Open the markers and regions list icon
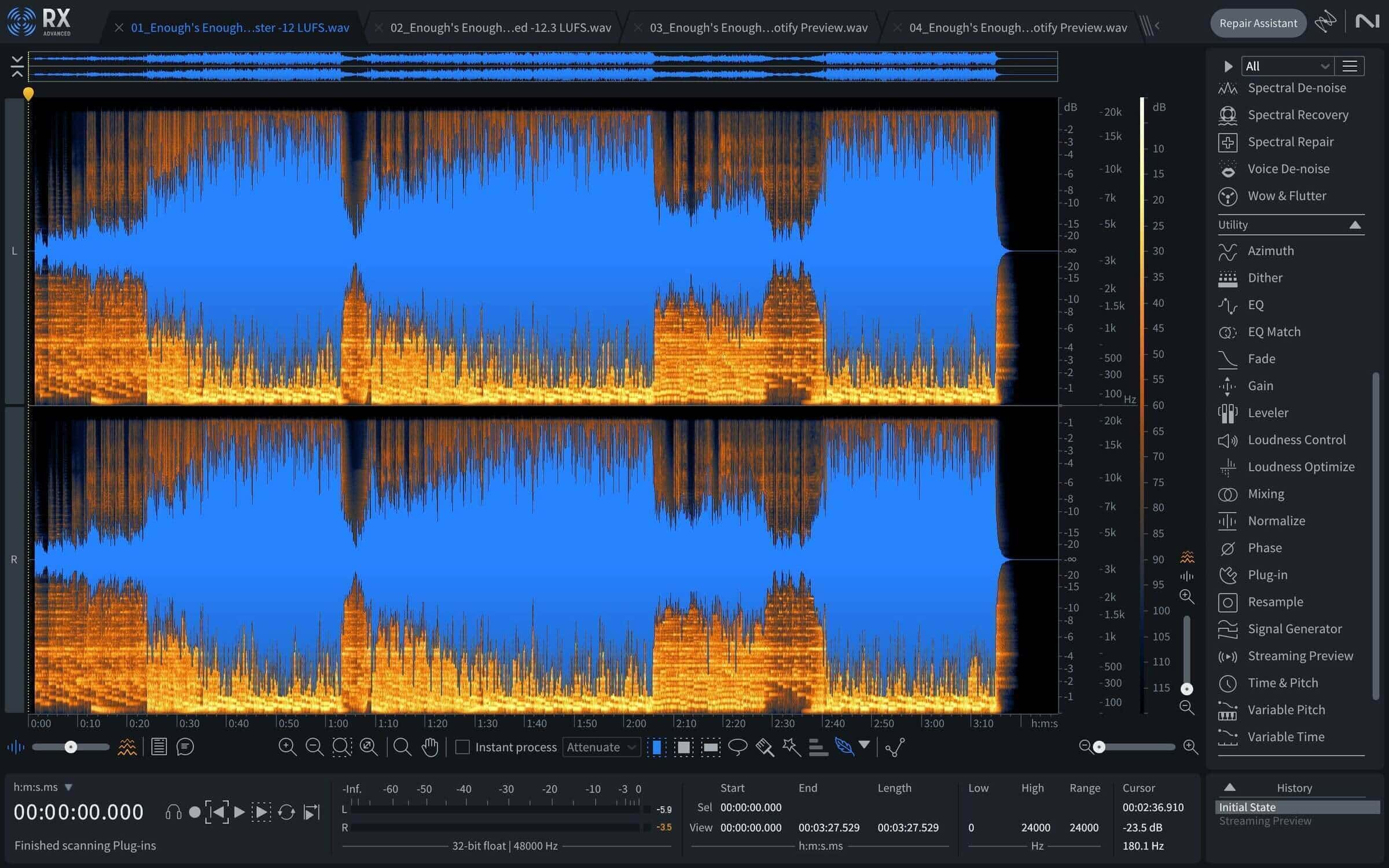Screen dimensions: 1389x868 [x=159, y=747]
